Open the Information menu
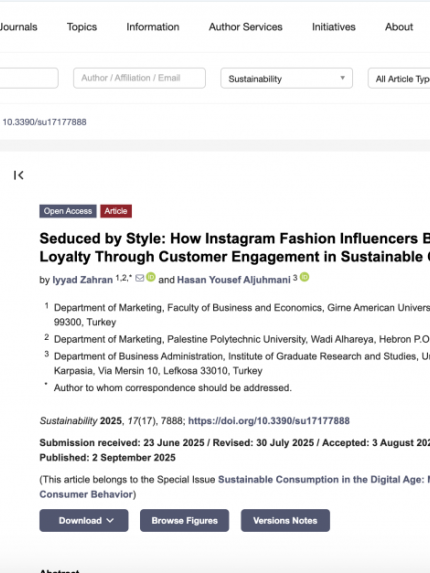This screenshot has height=573, width=430. tap(153, 27)
